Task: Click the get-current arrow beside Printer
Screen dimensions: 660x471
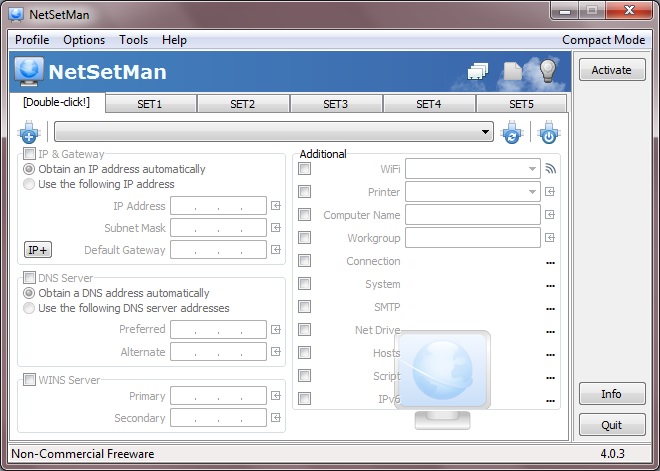Action: (x=550, y=192)
